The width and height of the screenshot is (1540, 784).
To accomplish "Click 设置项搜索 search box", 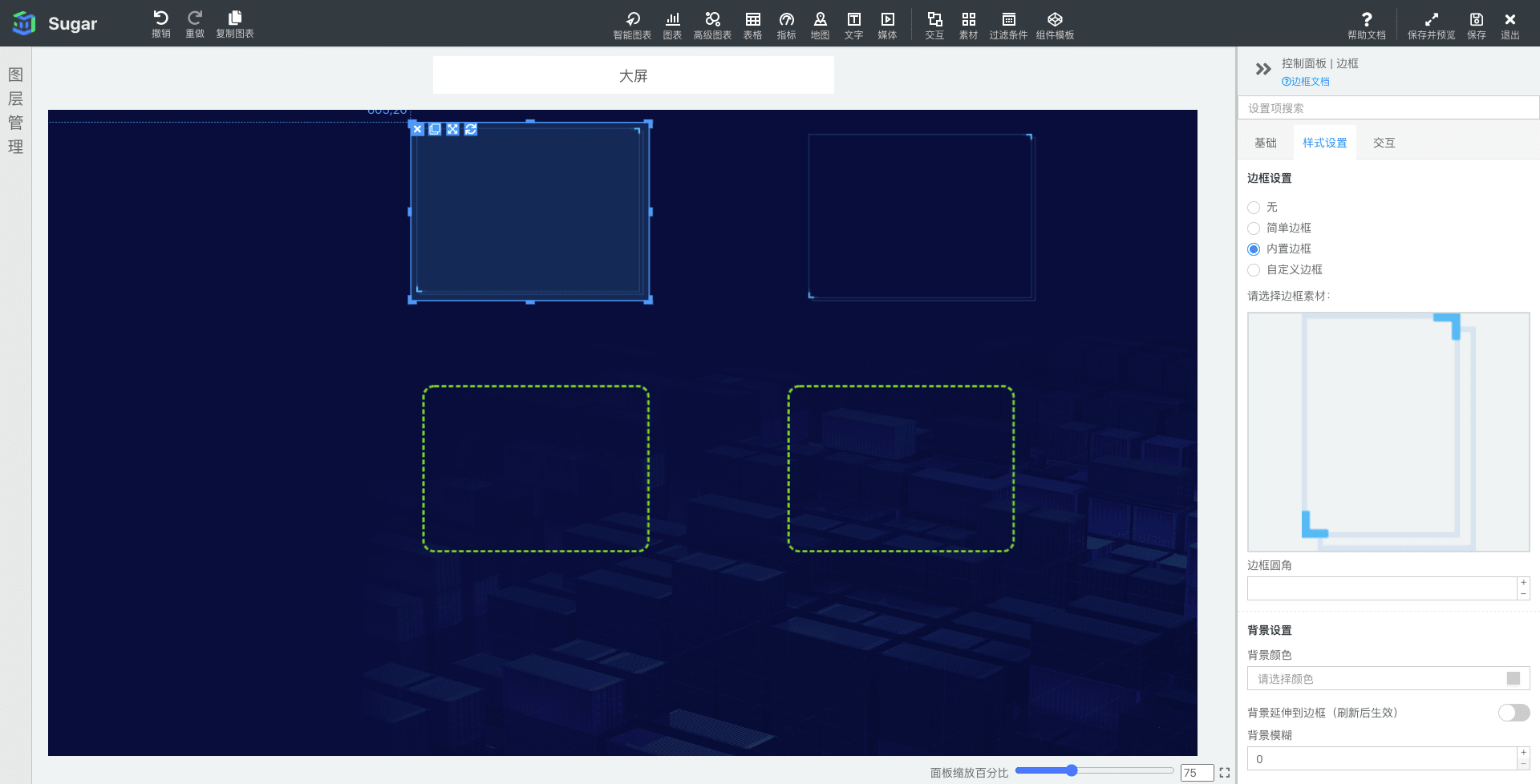I will (1388, 108).
